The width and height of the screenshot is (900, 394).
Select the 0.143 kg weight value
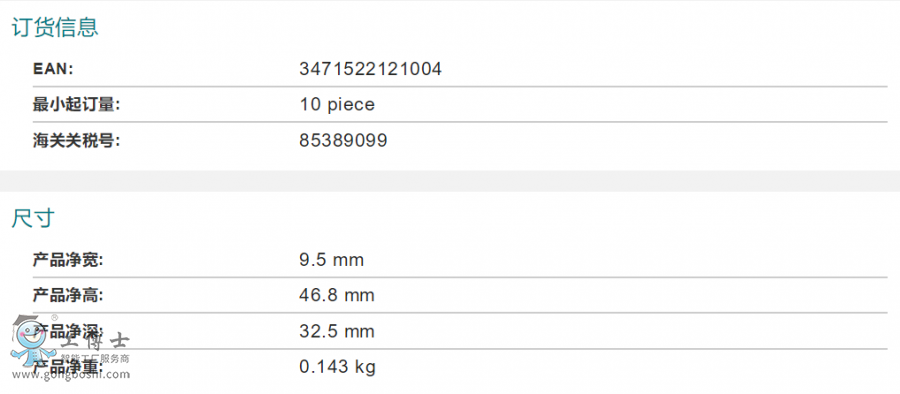coord(338,368)
